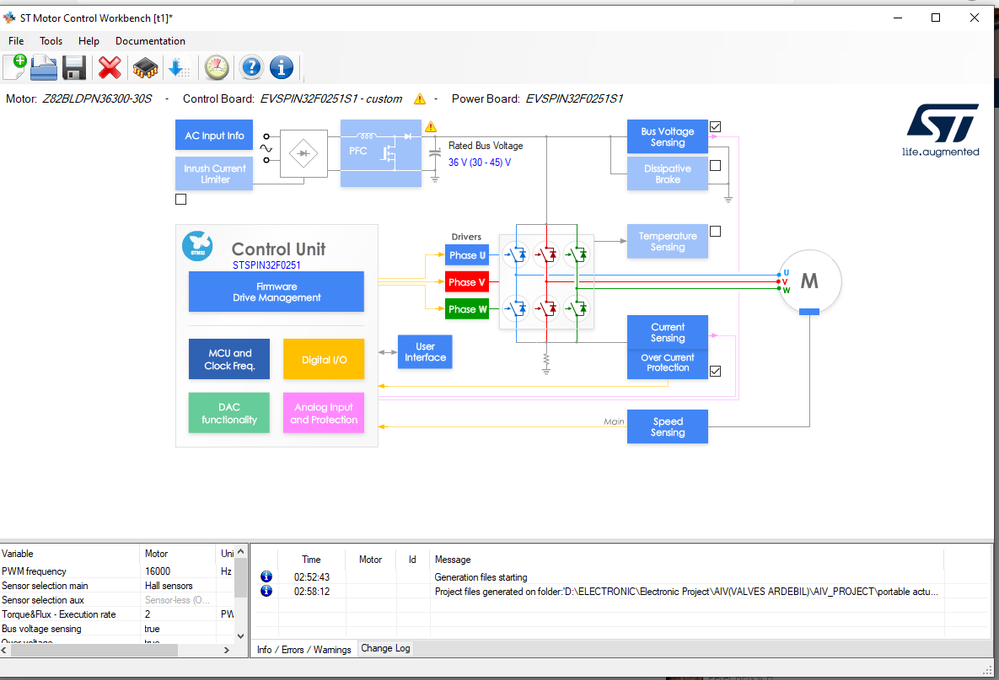This screenshot has width=999, height=680.
Task: Toggle the Bus Voltage Sensing checkbox
Action: [x=715, y=127]
